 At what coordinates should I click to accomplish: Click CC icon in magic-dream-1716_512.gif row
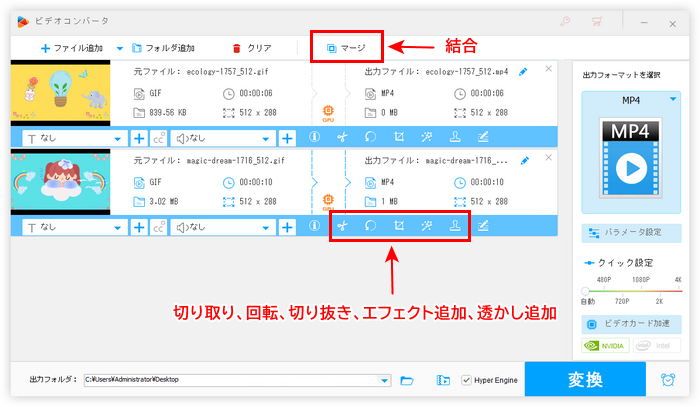(x=159, y=228)
